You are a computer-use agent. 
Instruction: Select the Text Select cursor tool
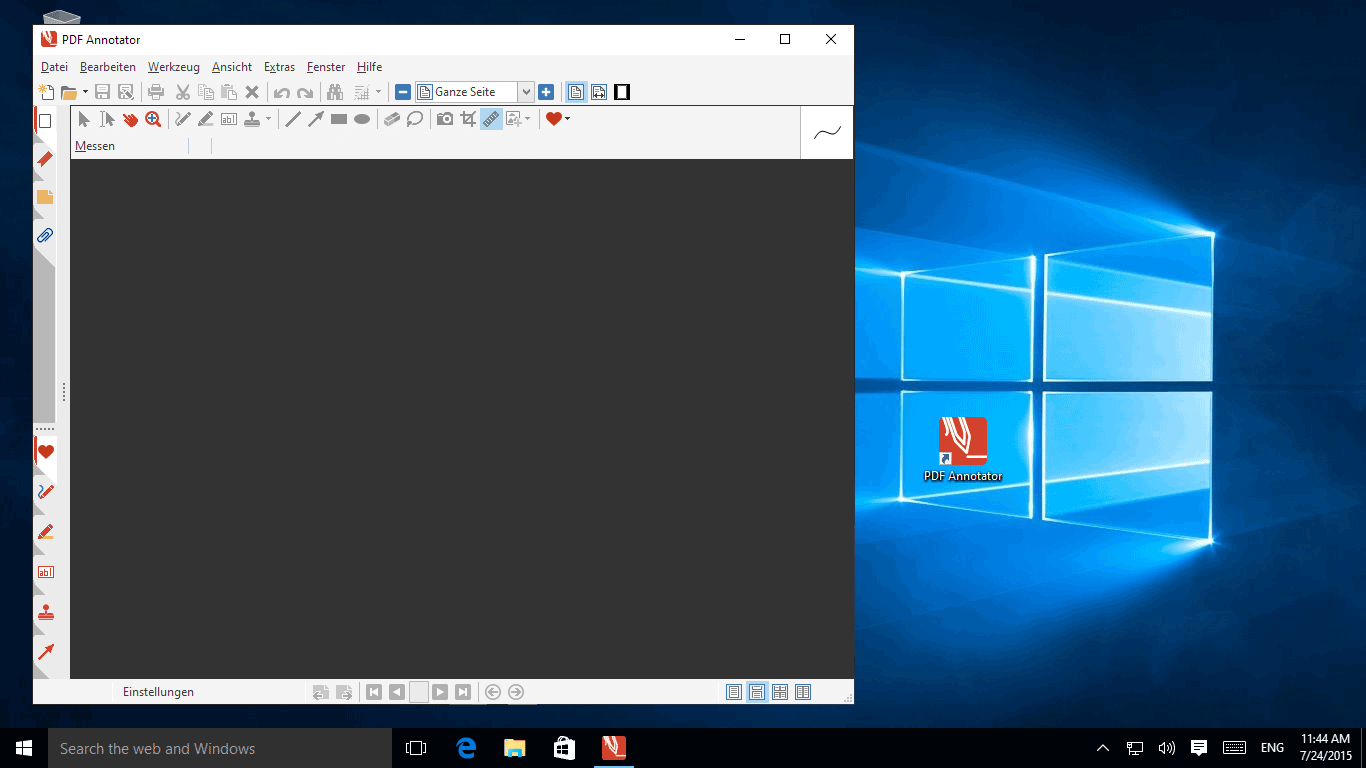tap(107, 119)
